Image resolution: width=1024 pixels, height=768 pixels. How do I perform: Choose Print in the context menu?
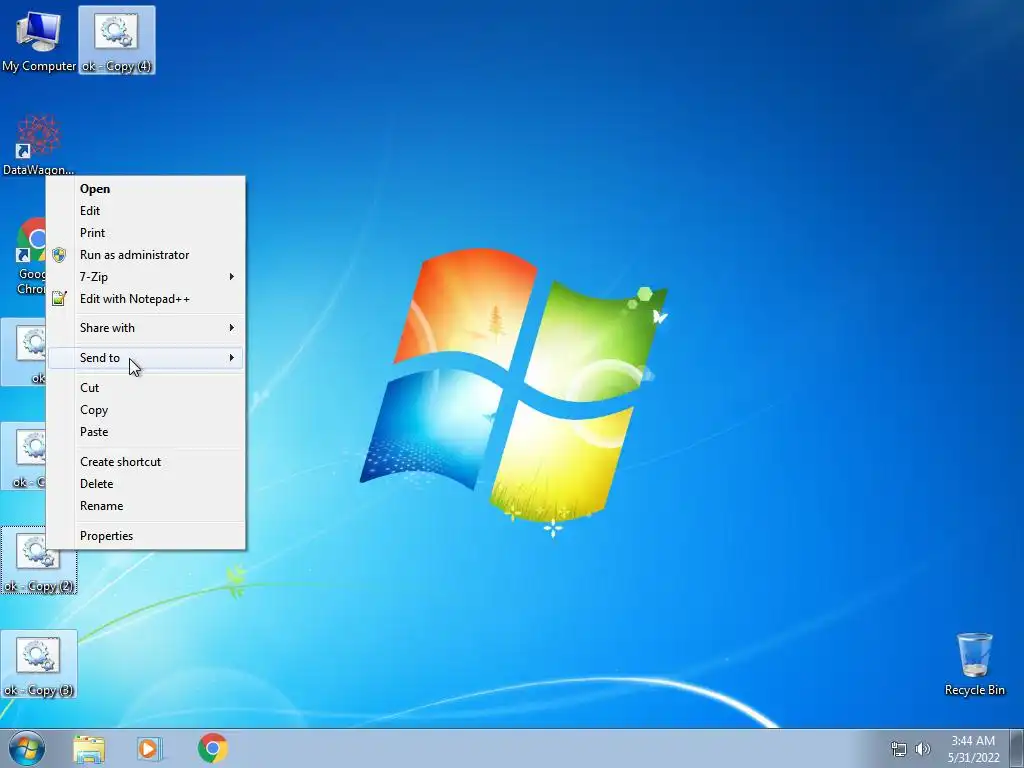[146, 233]
